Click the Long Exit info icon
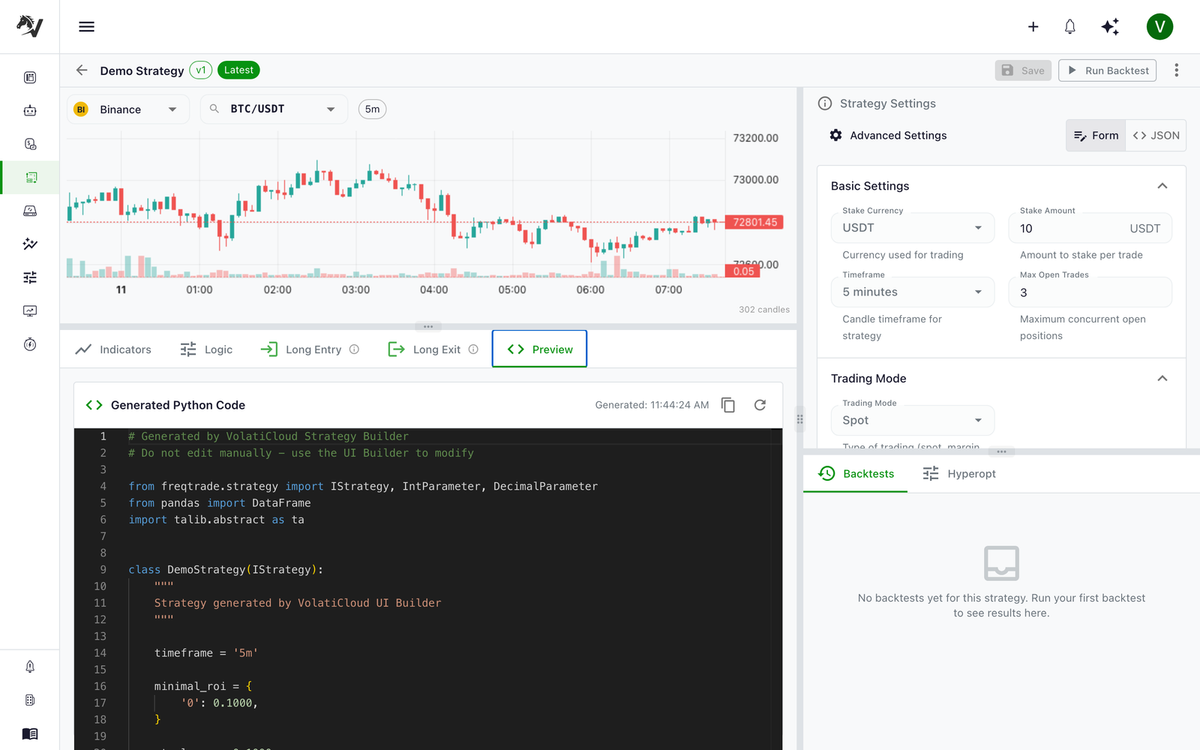Screen dimensions: 1200x750 coord(473,349)
